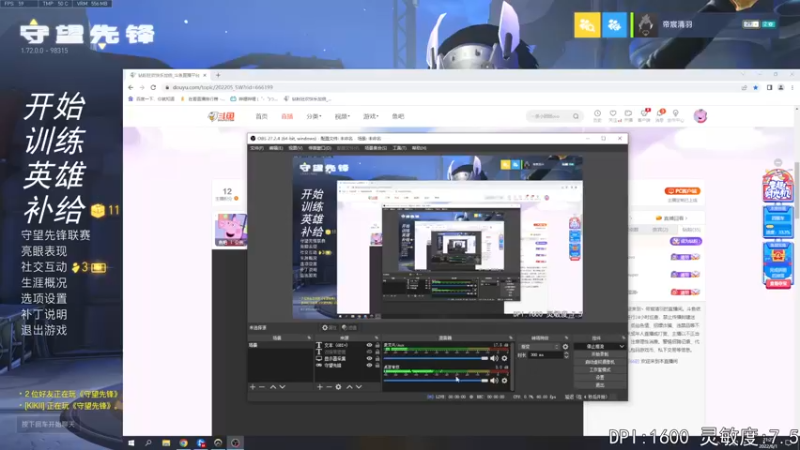Select 退出游戏 in Overwatch menu
This screenshot has height=450, width=800.
click(x=44, y=330)
